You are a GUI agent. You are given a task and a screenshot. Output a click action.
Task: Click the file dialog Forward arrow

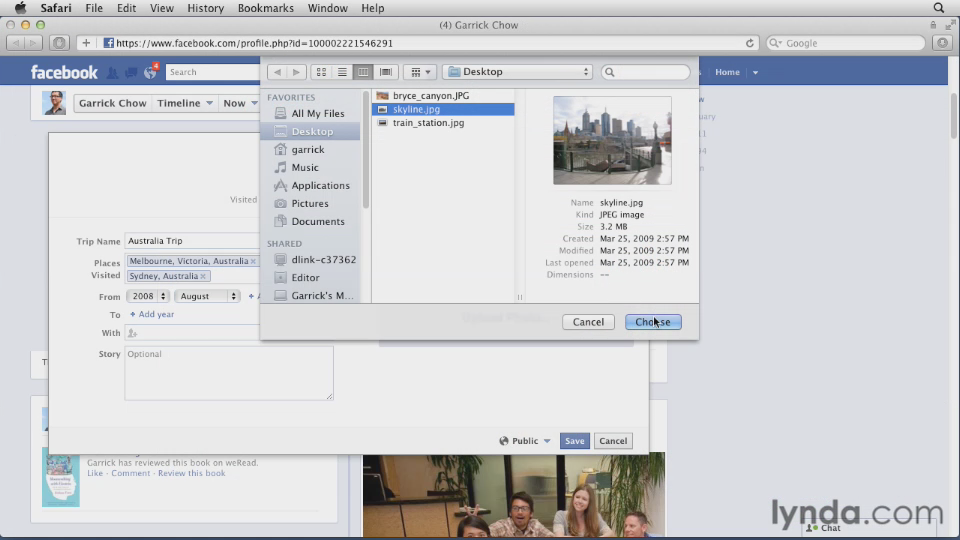(x=296, y=72)
